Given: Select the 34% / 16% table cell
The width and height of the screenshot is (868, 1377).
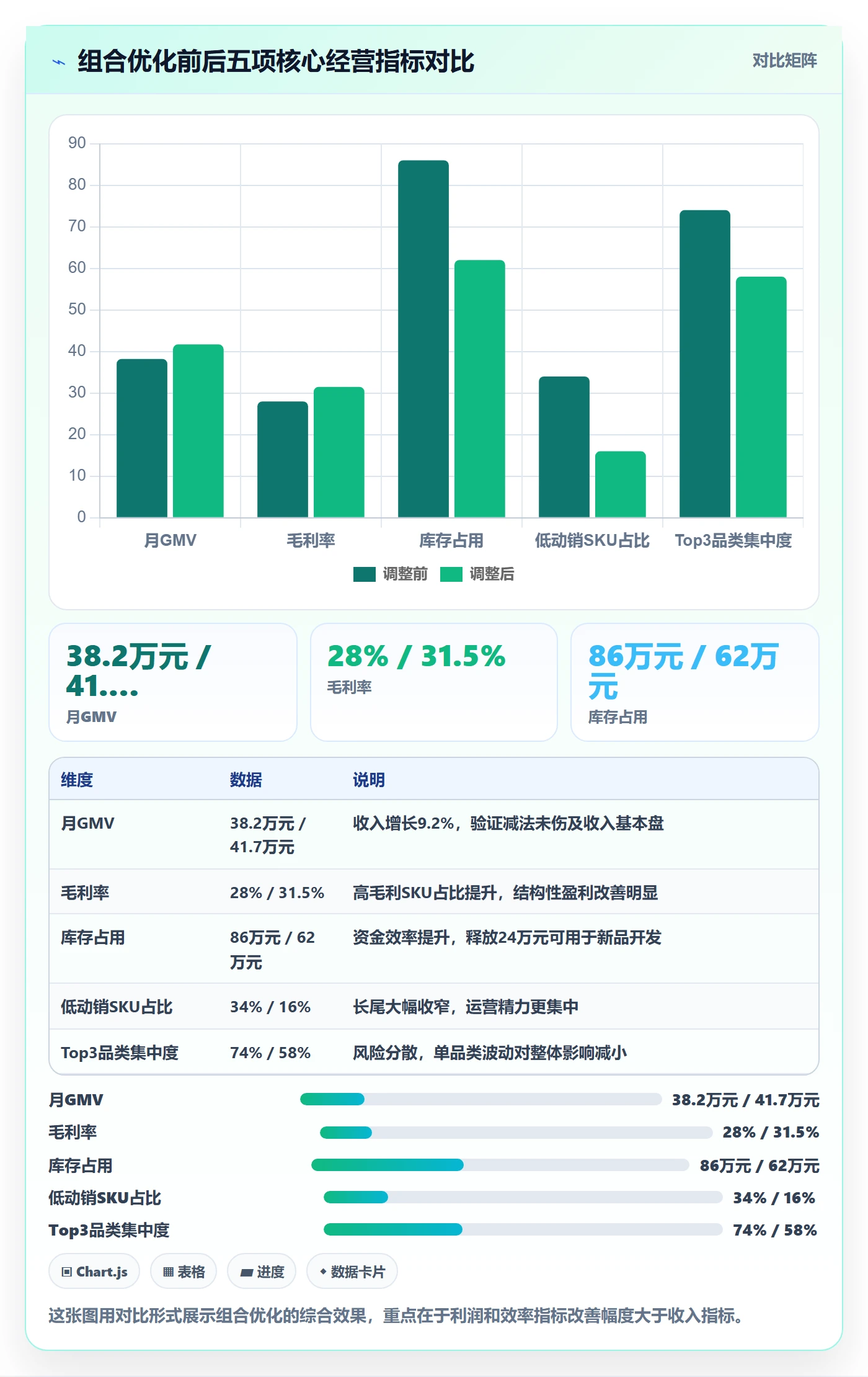Looking at the screenshot, I should (270, 1007).
